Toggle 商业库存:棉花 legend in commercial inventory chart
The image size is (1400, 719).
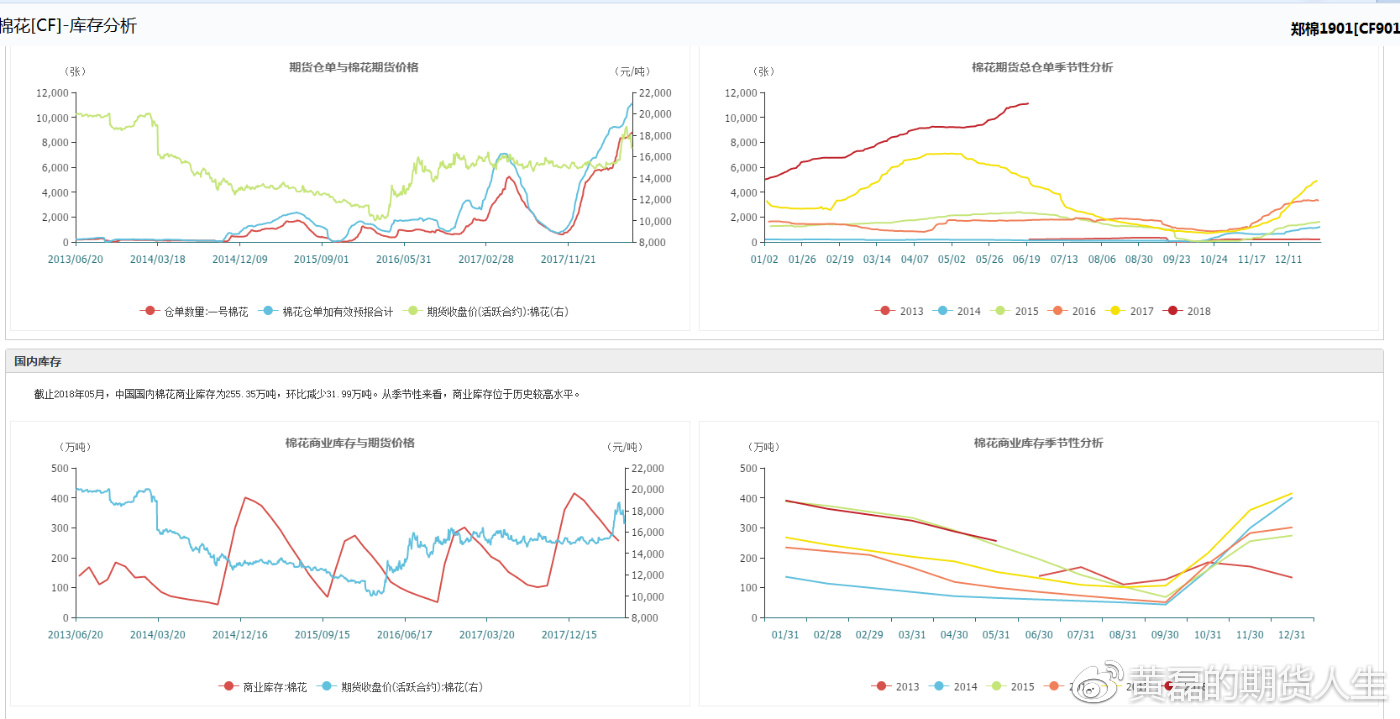pyautogui.click(x=263, y=687)
